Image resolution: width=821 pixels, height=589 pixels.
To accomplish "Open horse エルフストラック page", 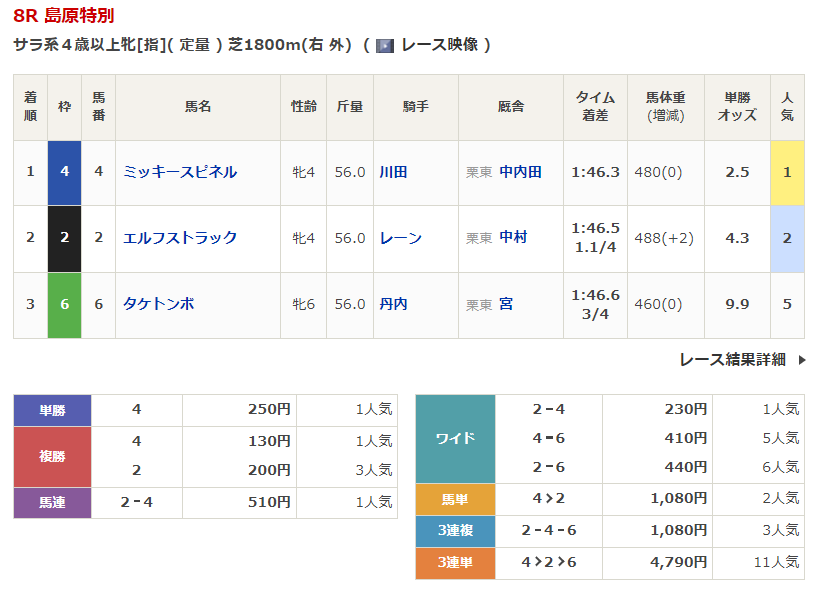I will click(x=180, y=238).
